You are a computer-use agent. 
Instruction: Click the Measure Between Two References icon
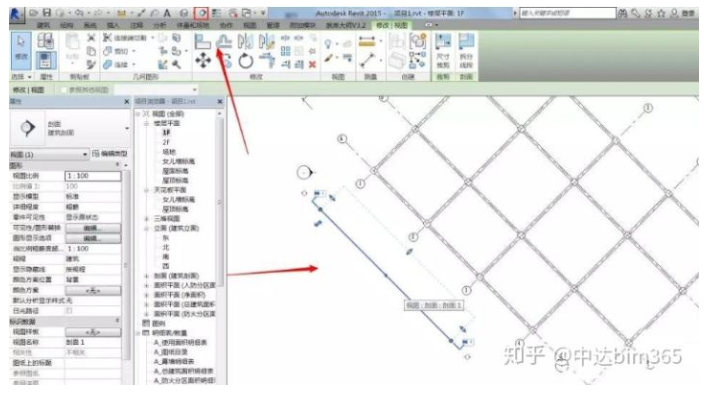pyautogui.click(x=367, y=60)
